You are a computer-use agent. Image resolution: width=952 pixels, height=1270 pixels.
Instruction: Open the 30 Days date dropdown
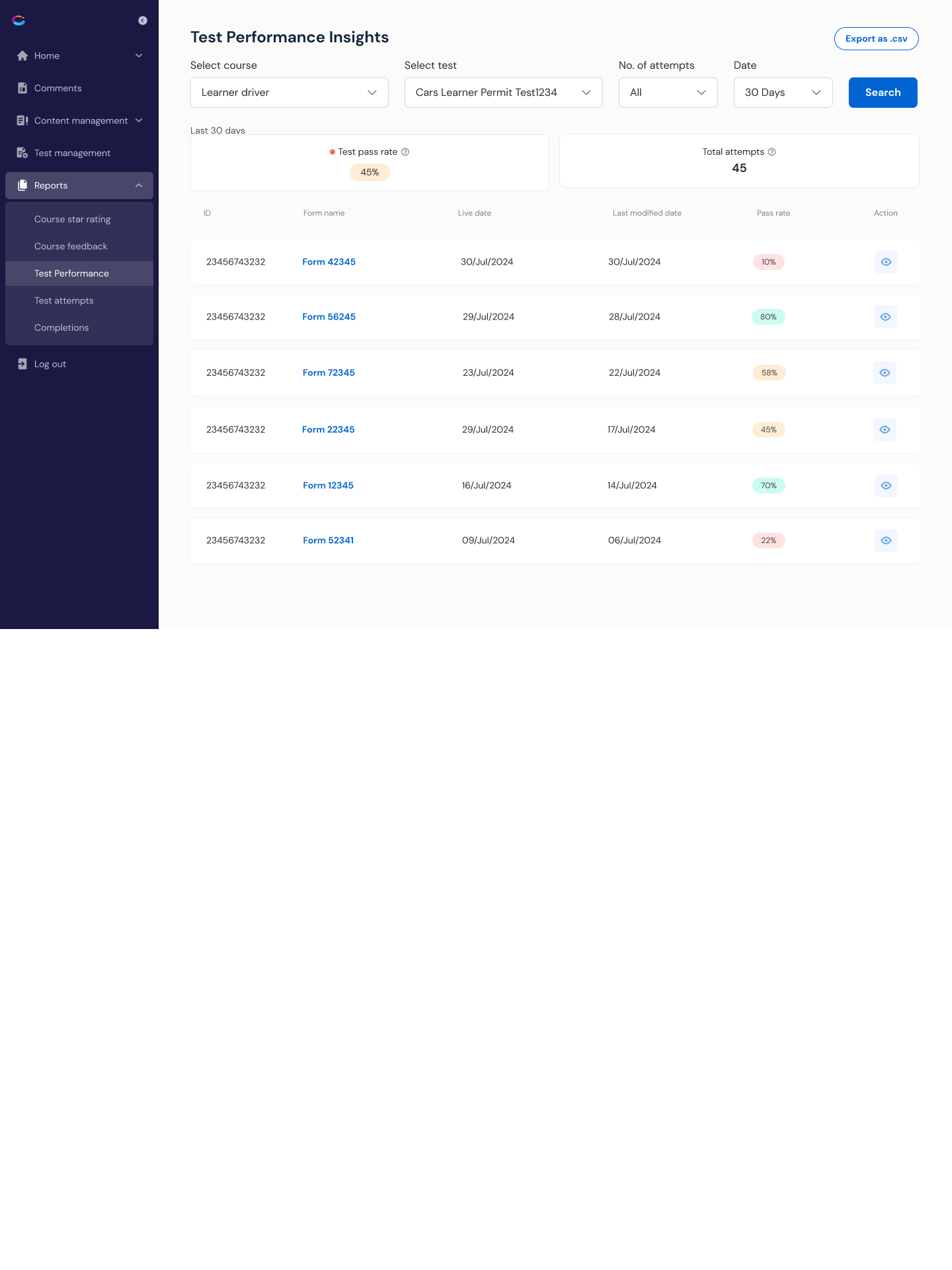coord(783,93)
